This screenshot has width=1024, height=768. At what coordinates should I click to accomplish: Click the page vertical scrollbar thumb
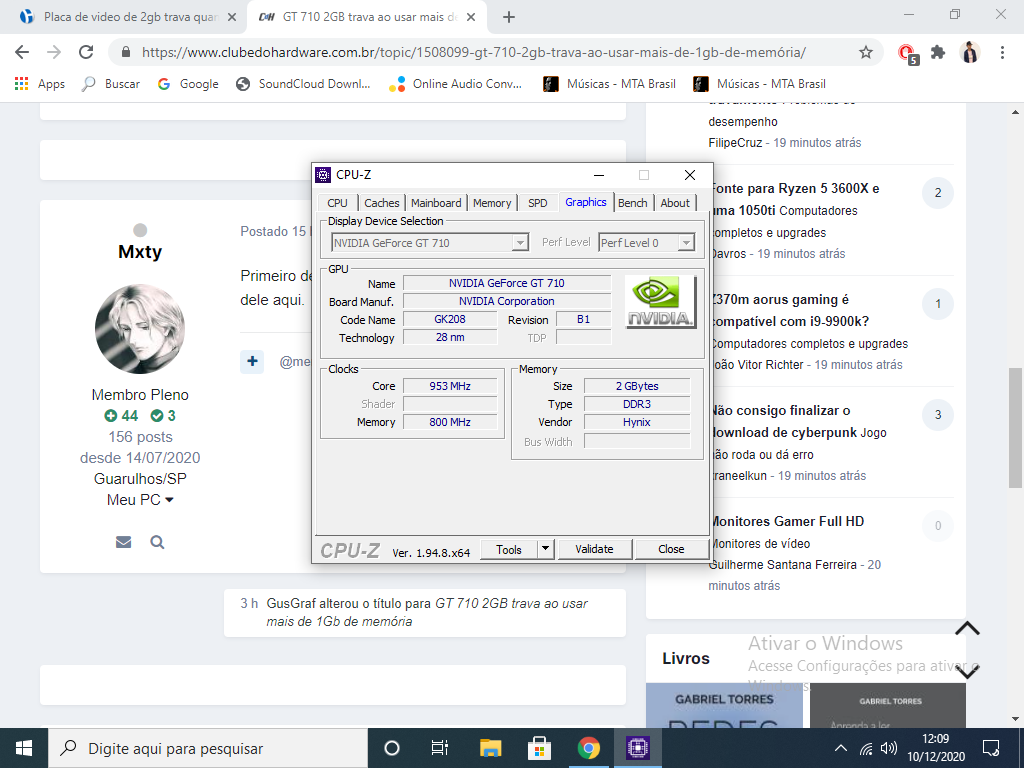1015,428
